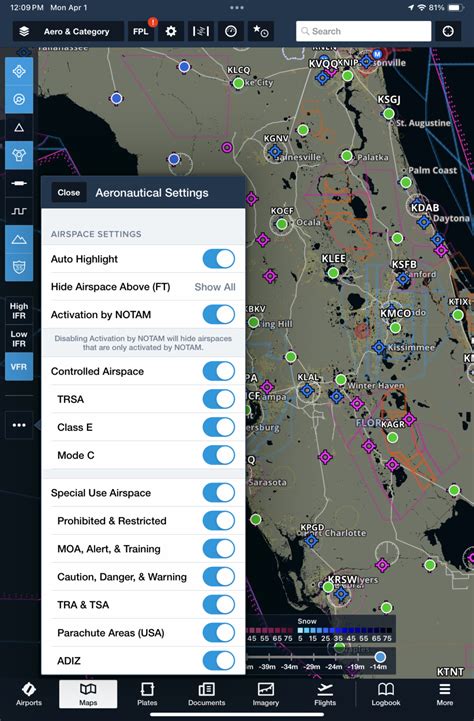Image resolution: width=474 pixels, height=721 pixels.
Task: Select KMCO airport symbol on map
Action: (x=395, y=328)
